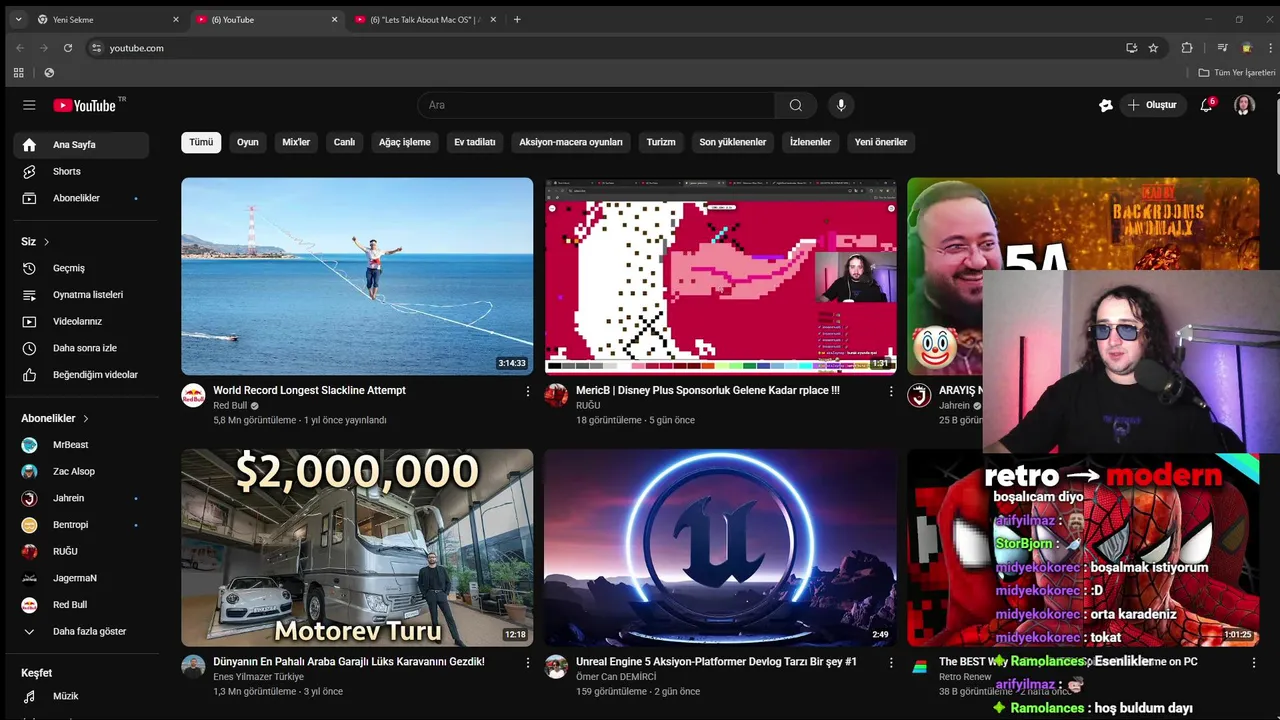Open JagermaN channel
Image resolution: width=1280 pixels, height=720 pixels.
(x=81, y=578)
